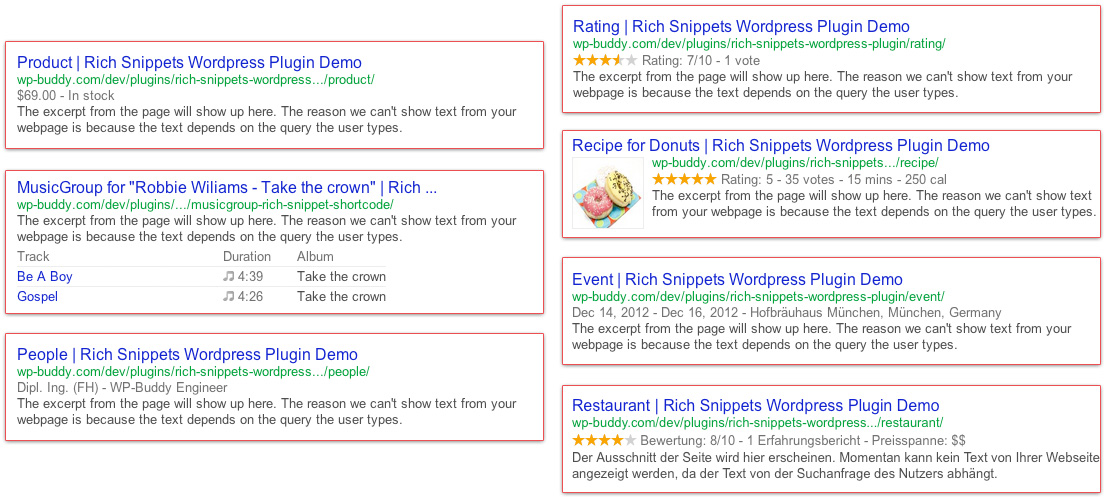Image resolution: width=1112 pixels, height=502 pixels.
Task: Click the MusicGroup Robbie Williams result title
Action: point(227,188)
